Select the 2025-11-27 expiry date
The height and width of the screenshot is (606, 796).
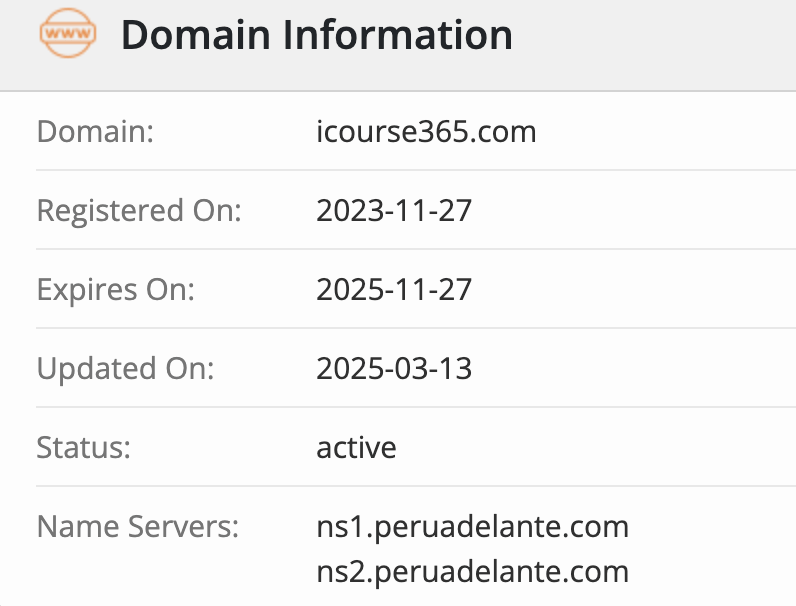(x=394, y=290)
